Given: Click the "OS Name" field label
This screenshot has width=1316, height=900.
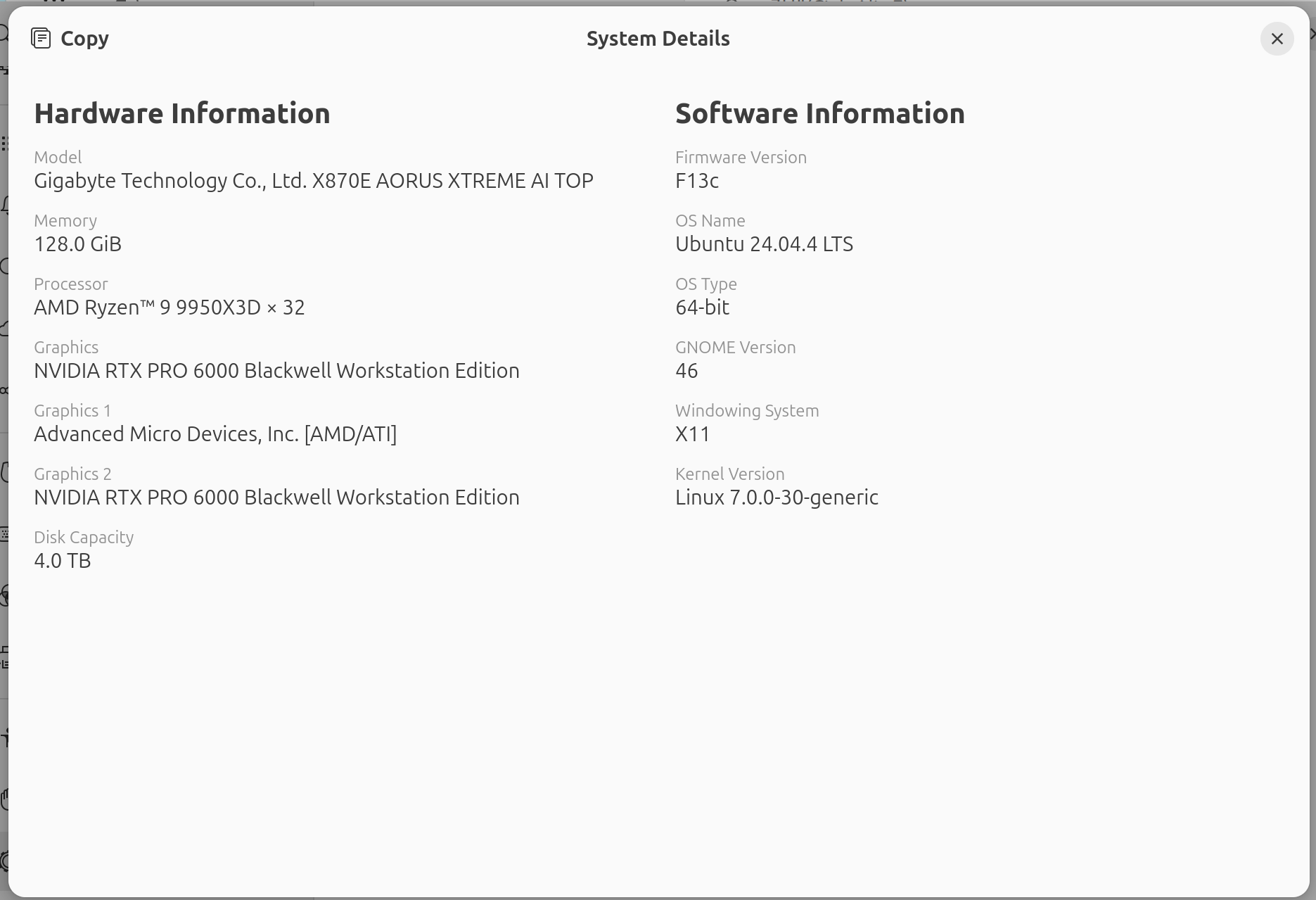Looking at the screenshot, I should (710, 220).
